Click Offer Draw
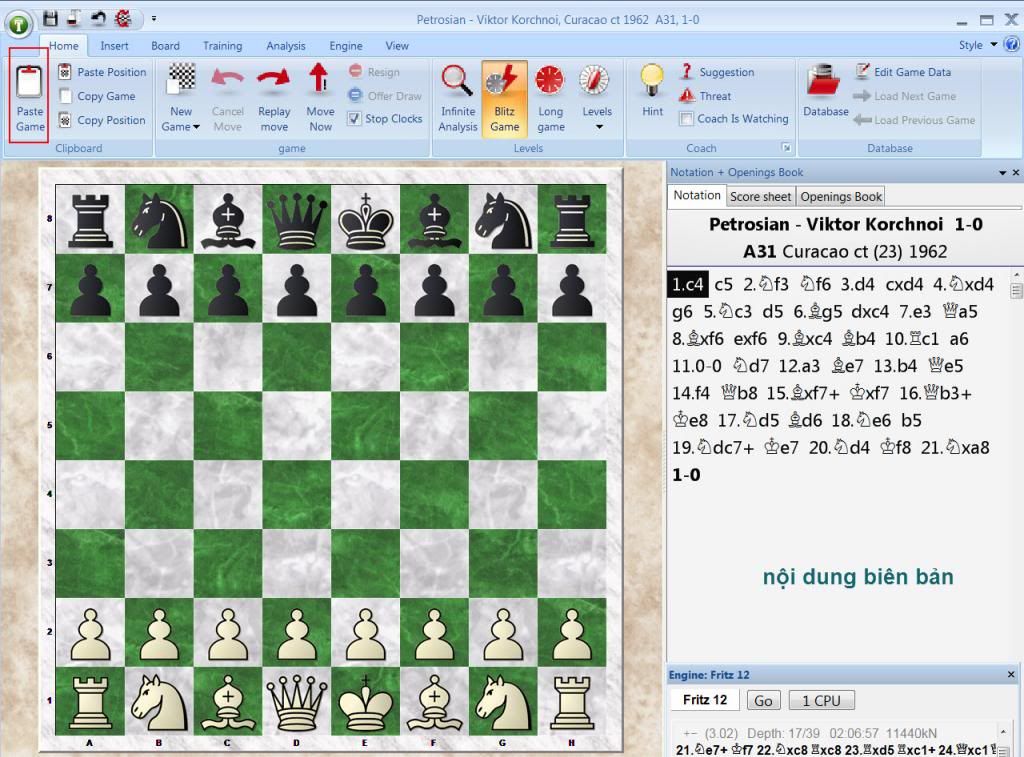This screenshot has width=1024, height=757. click(385, 96)
